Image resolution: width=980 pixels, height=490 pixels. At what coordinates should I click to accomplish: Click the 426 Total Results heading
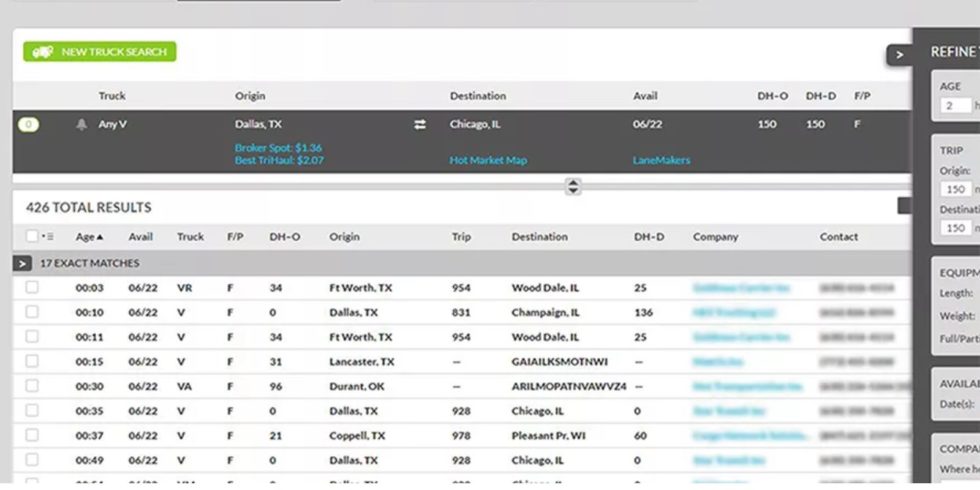point(89,208)
